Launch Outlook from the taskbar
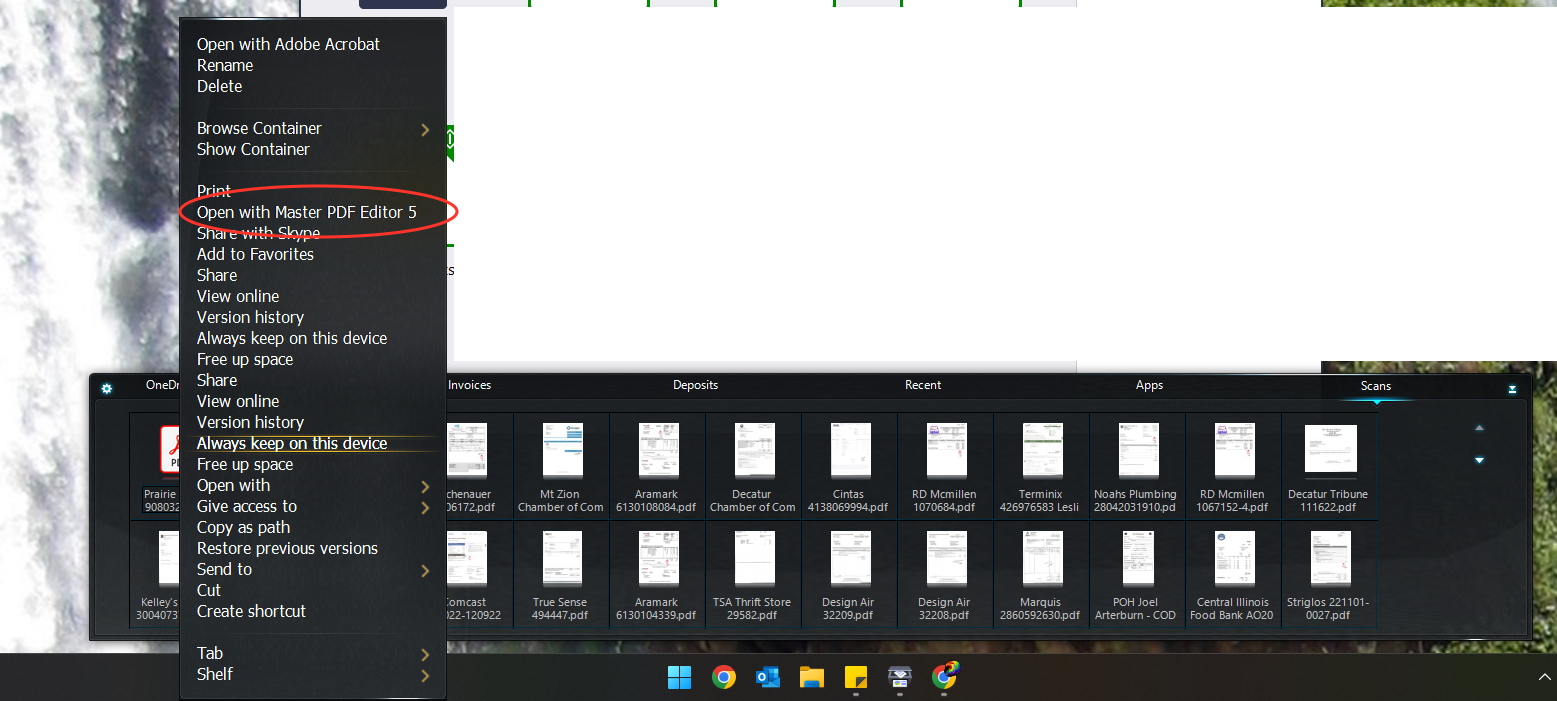1557x701 pixels. click(x=768, y=678)
